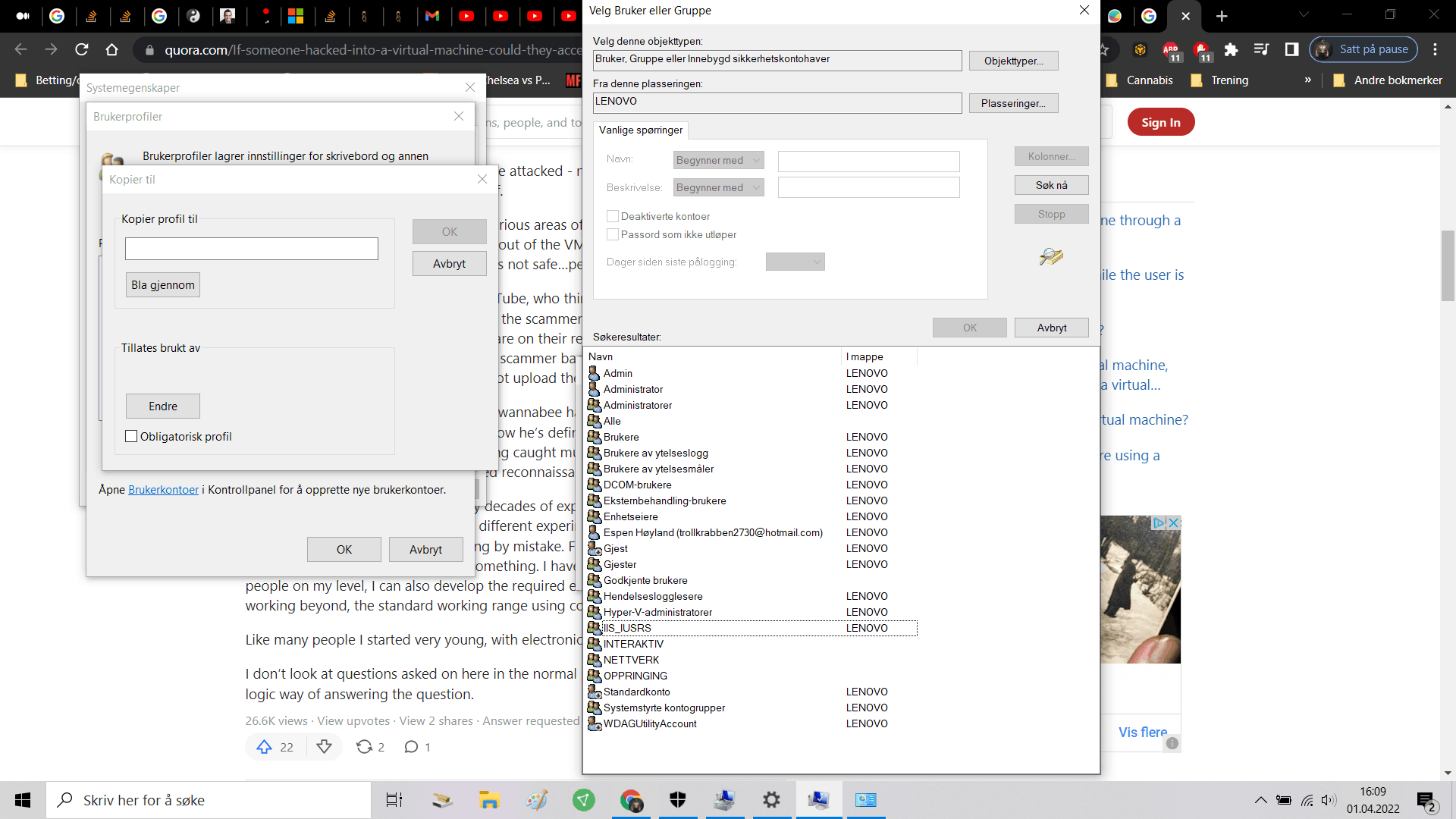This screenshot has width=1456, height=819.
Task: Click the downvote arrow icon
Action: (x=324, y=747)
